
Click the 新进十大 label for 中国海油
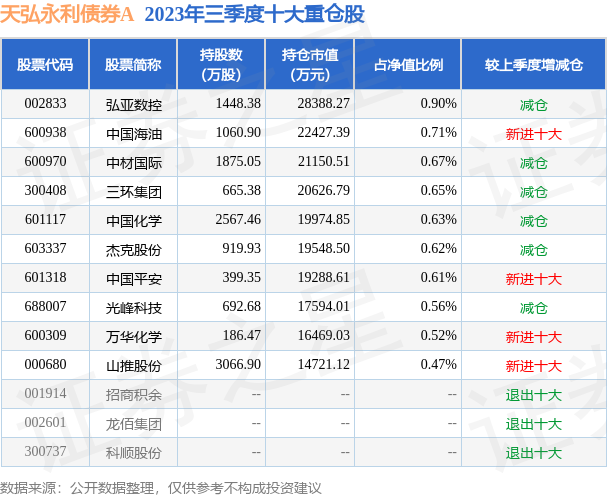[x=533, y=134]
